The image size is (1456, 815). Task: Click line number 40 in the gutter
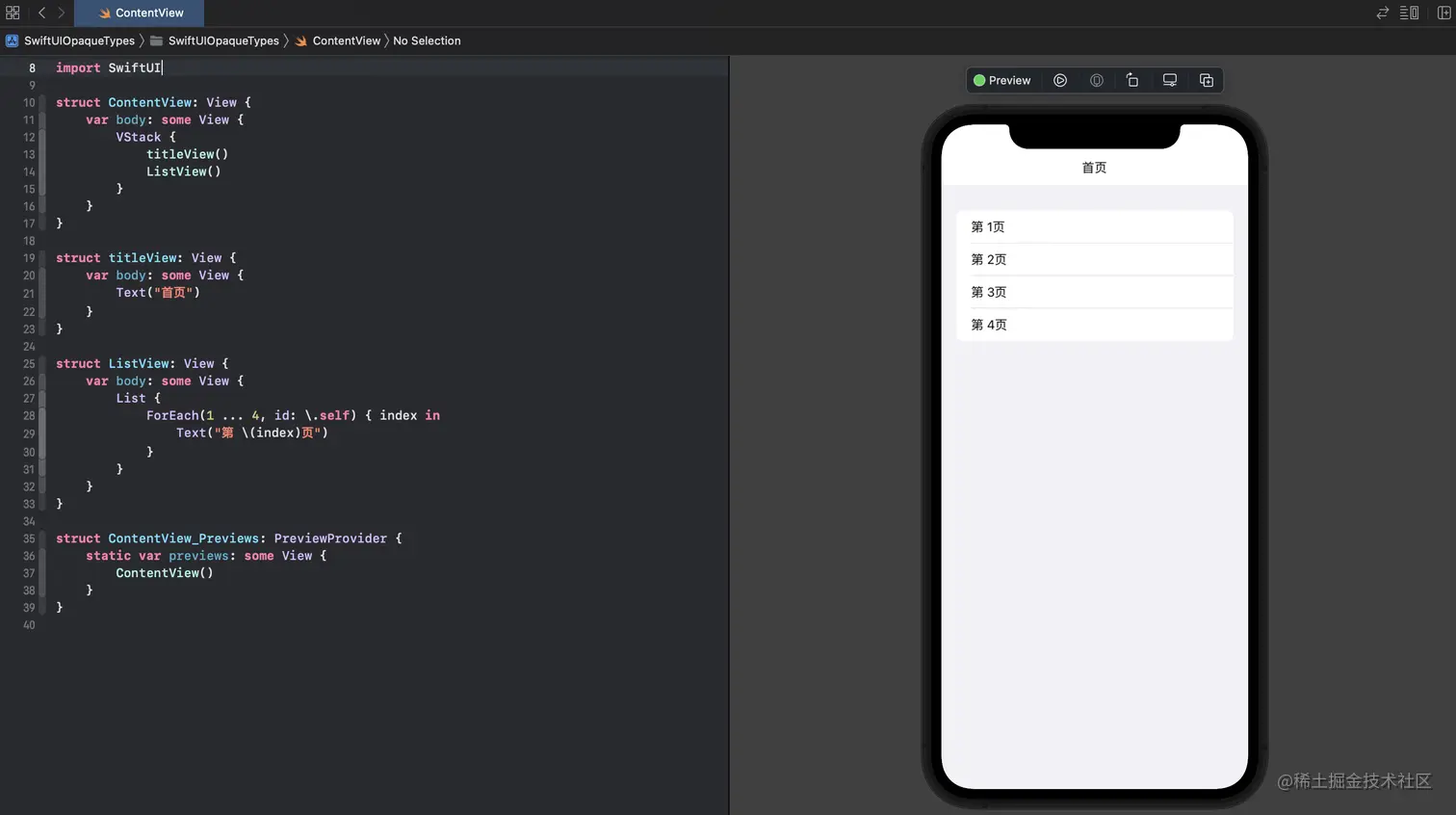[29, 625]
